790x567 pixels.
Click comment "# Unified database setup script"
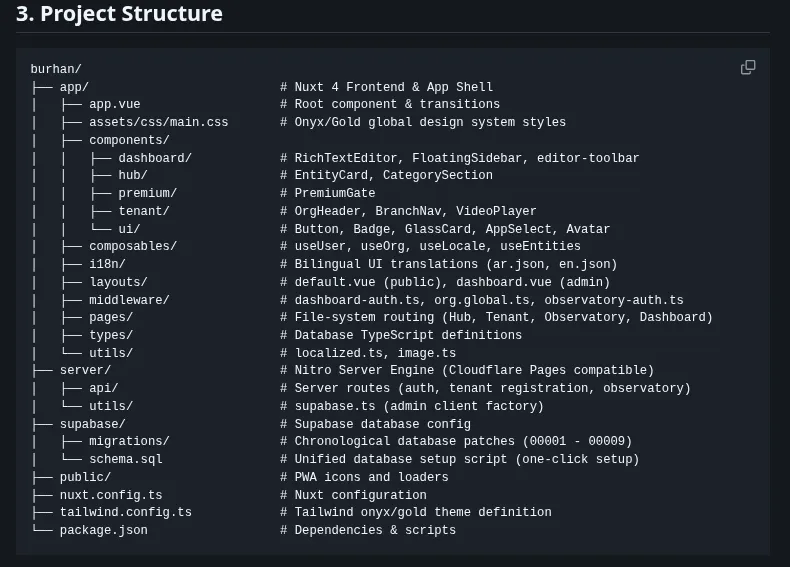459,460
